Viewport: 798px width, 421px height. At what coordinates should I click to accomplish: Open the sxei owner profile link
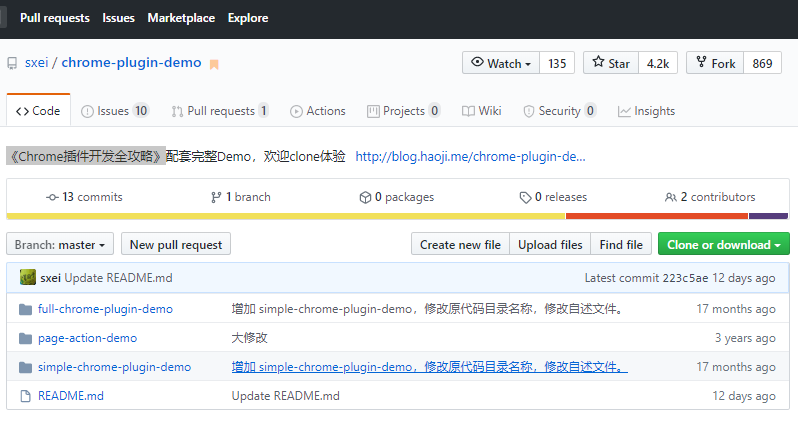[37, 63]
